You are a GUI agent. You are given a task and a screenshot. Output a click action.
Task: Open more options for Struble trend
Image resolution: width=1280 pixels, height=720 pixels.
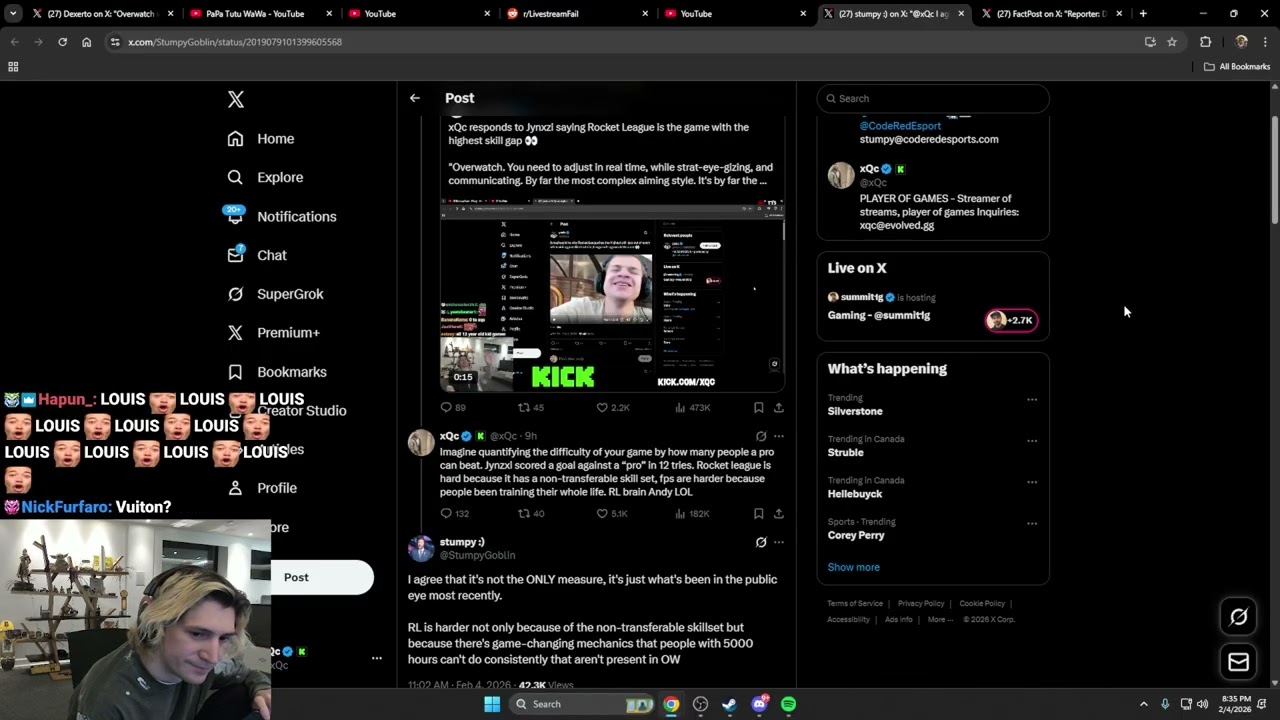[1031, 441]
